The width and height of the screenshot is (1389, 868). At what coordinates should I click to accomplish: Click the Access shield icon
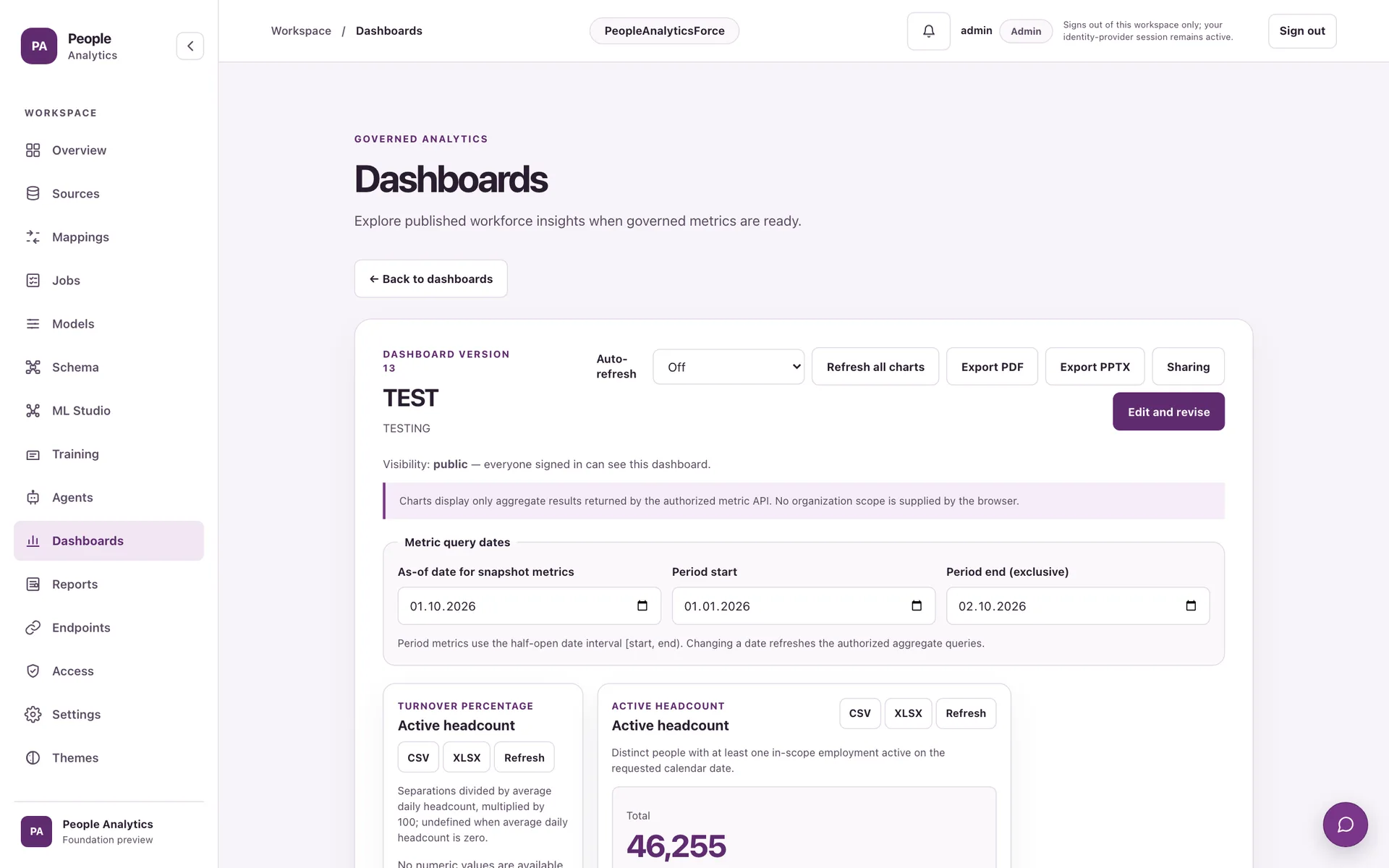(33, 671)
